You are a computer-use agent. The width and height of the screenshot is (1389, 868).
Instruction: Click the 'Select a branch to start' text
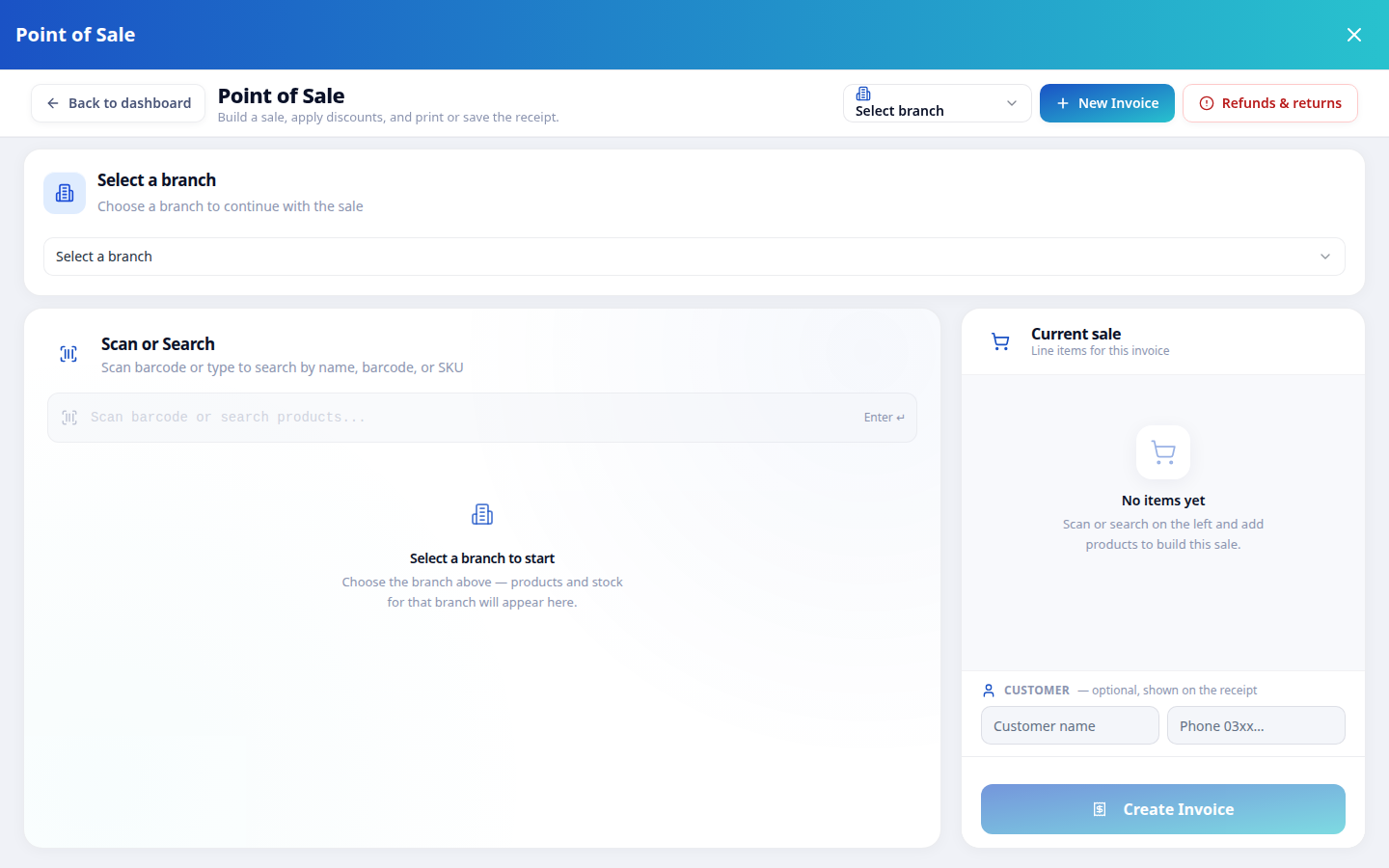click(x=482, y=558)
